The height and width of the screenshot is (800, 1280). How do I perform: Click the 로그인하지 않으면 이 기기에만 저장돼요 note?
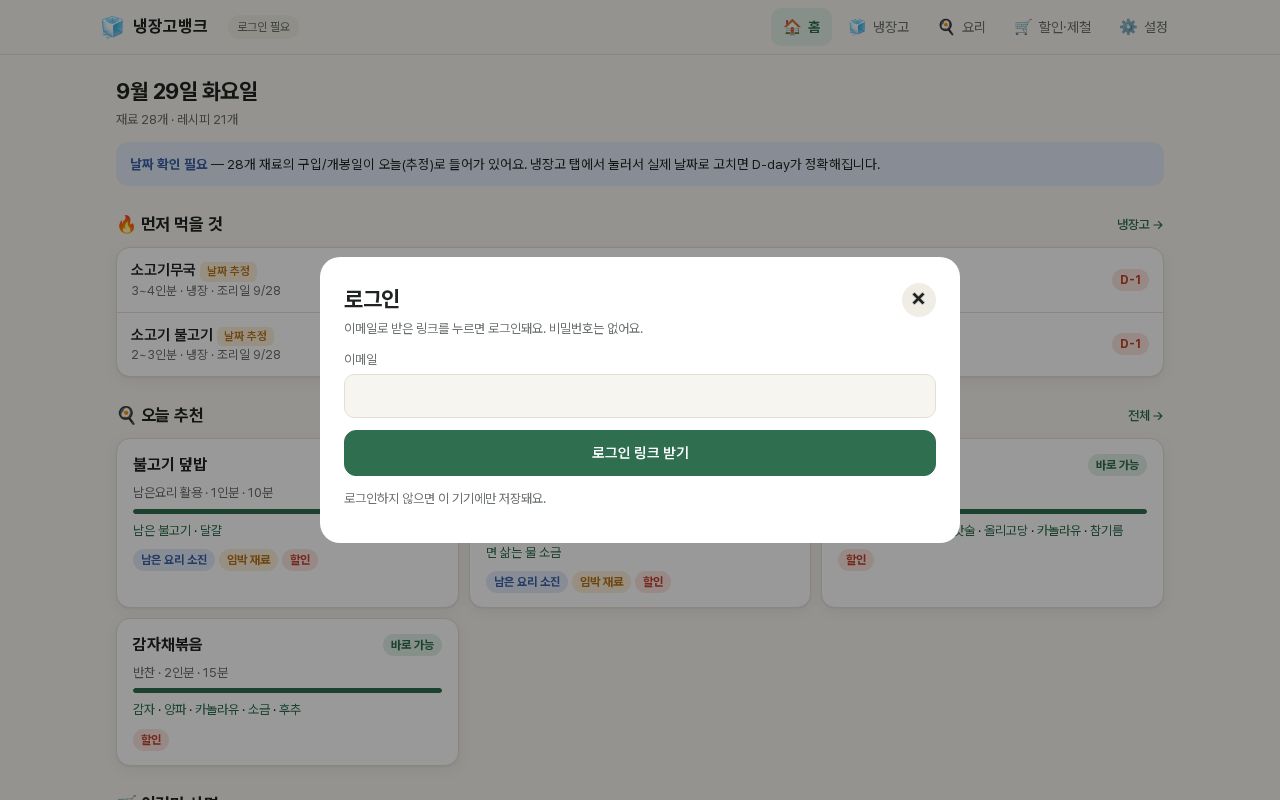click(x=445, y=498)
